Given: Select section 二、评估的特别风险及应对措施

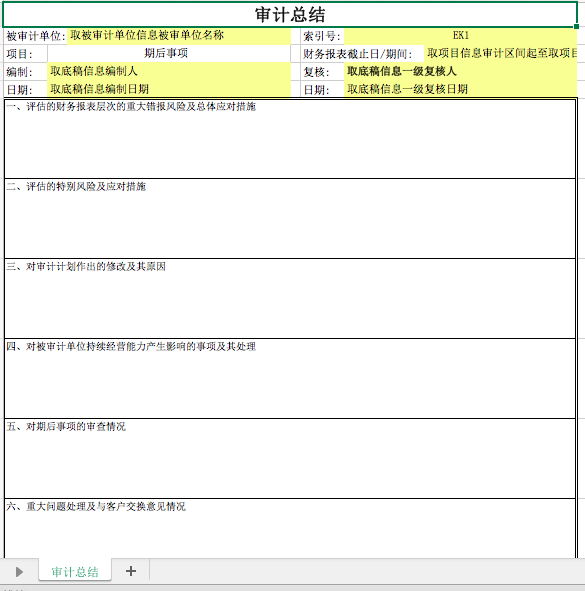Looking at the screenshot, I should [290, 219].
